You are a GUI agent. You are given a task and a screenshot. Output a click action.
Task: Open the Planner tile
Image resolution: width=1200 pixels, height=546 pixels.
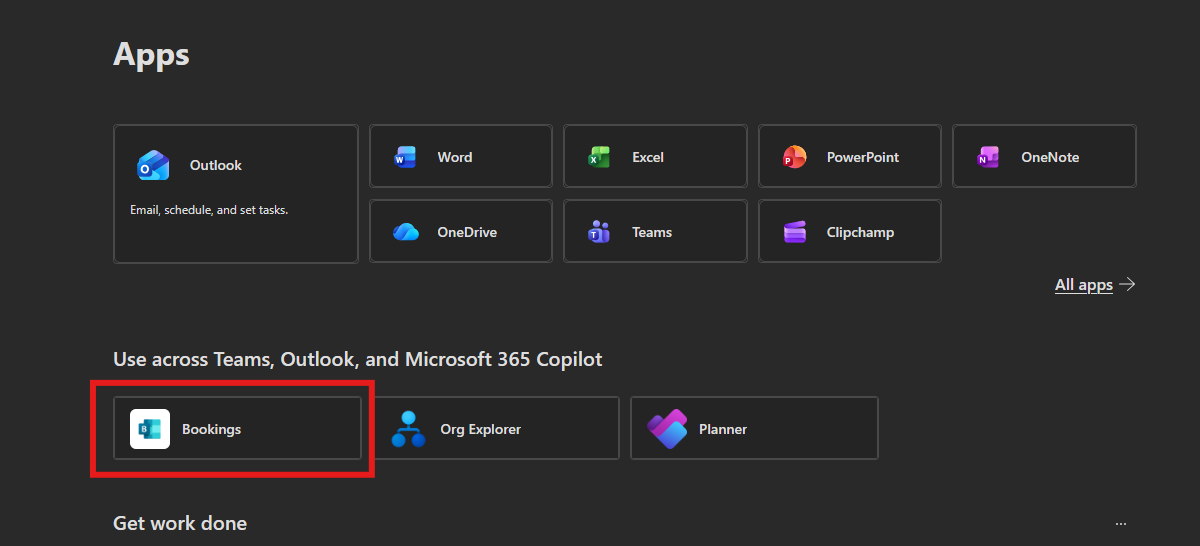754,428
